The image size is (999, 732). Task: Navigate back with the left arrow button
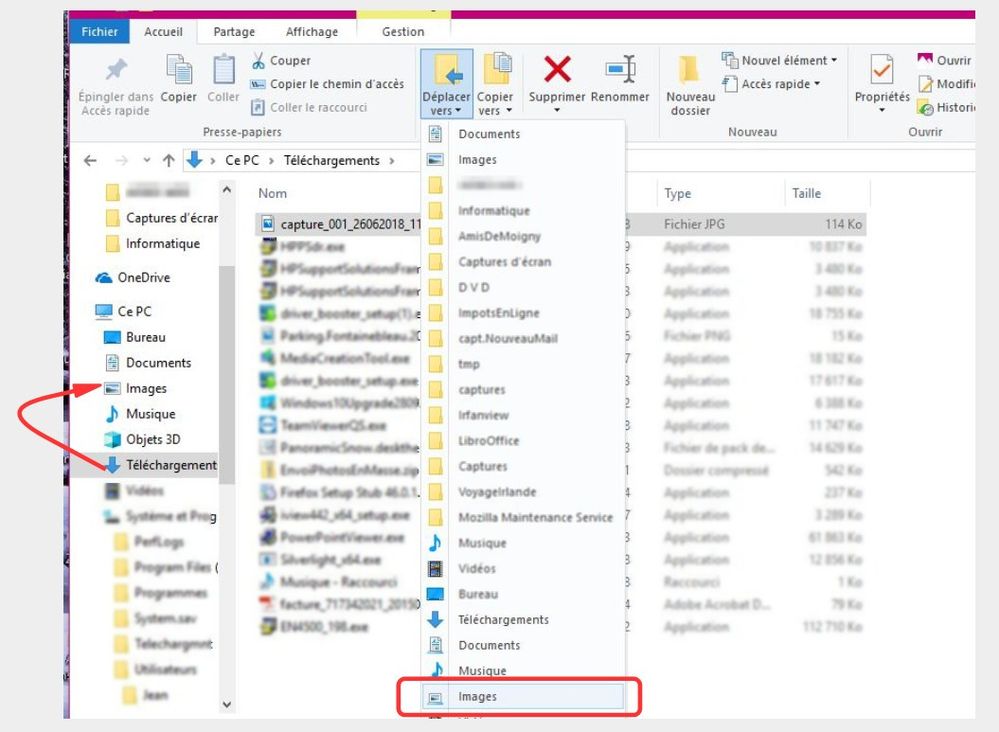click(91, 161)
